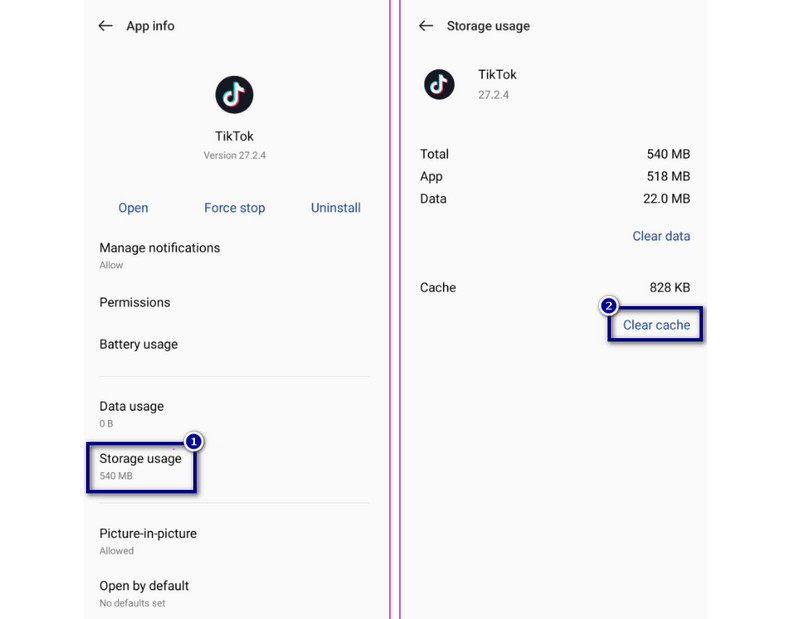Open the TikTok app
800x619 pixels.
tap(133, 208)
